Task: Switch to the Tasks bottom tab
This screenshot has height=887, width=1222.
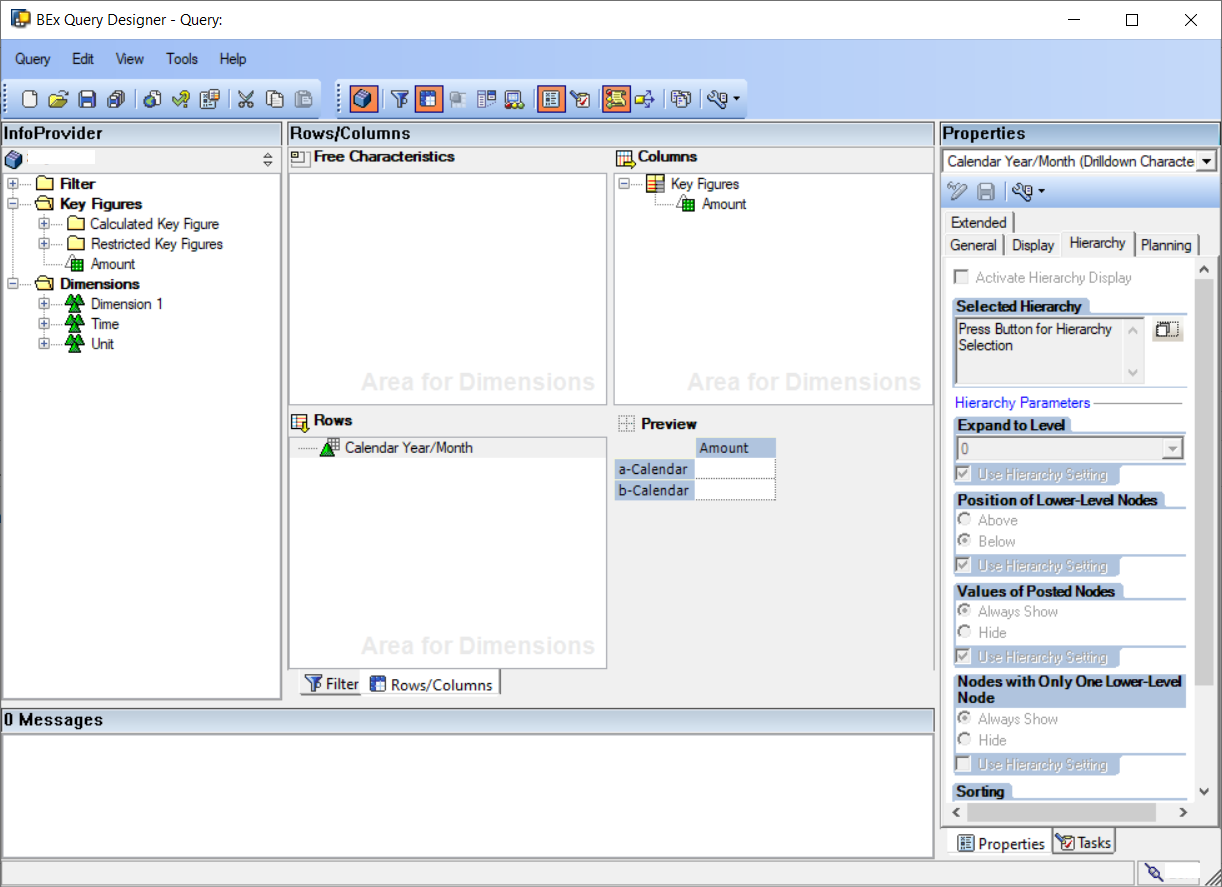Action: tap(1083, 842)
